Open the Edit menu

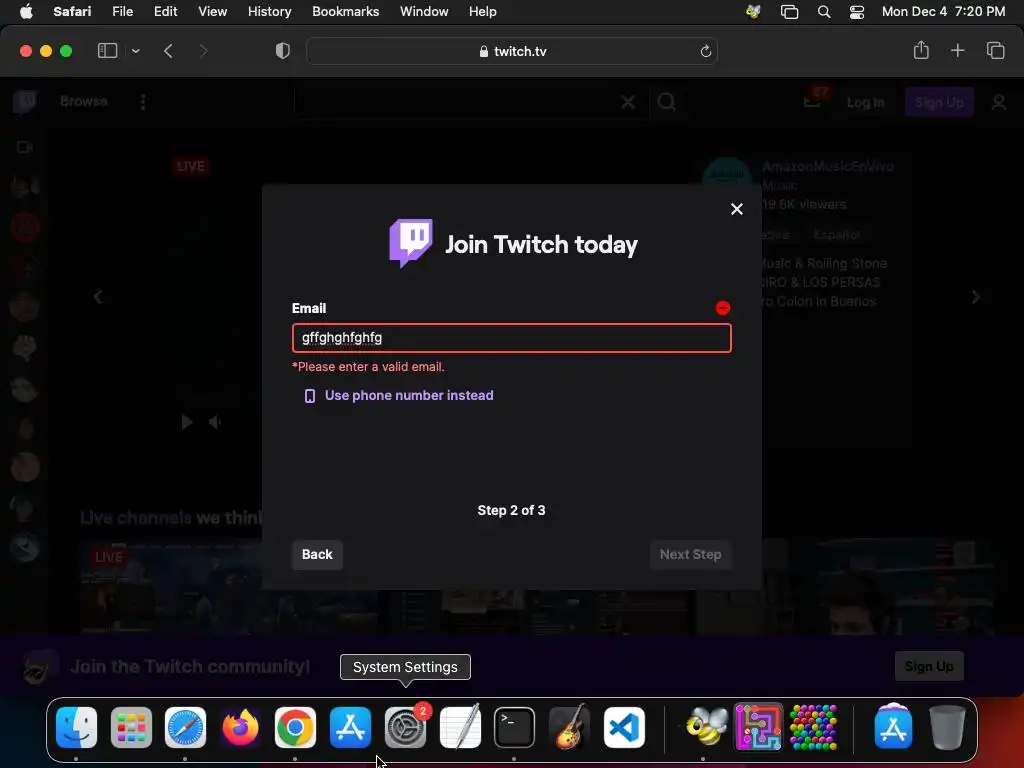point(165,12)
